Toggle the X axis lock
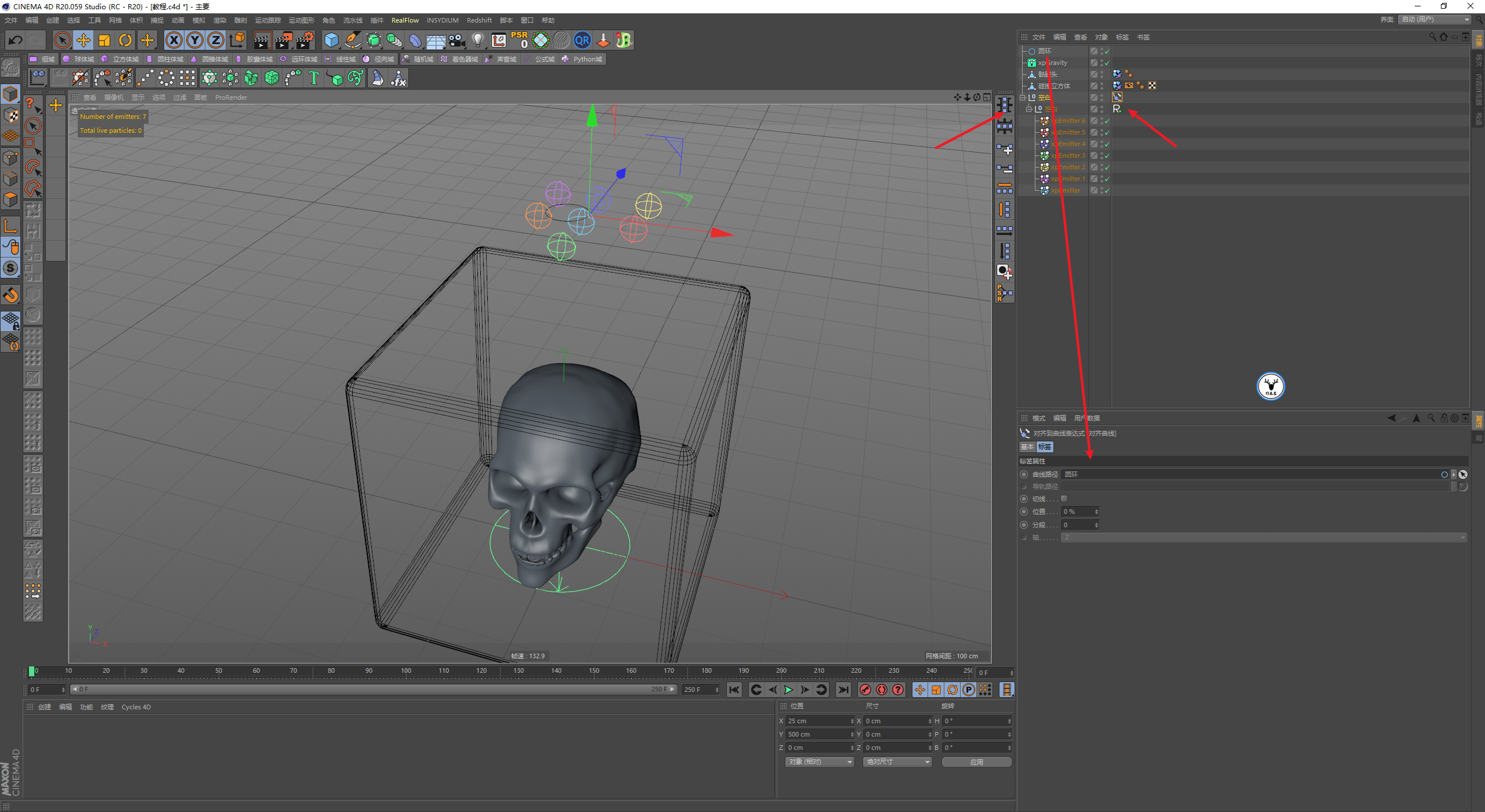The height and width of the screenshot is (812, 1485). pyautogui.click(x=173, y=40)
